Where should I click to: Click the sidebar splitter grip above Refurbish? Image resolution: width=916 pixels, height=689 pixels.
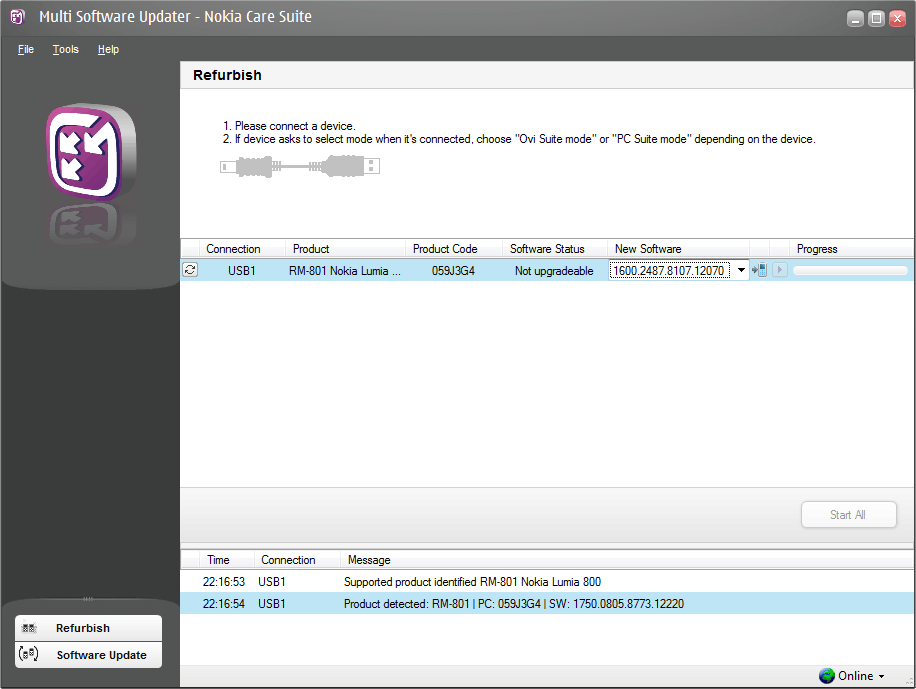tap(88, 599)
